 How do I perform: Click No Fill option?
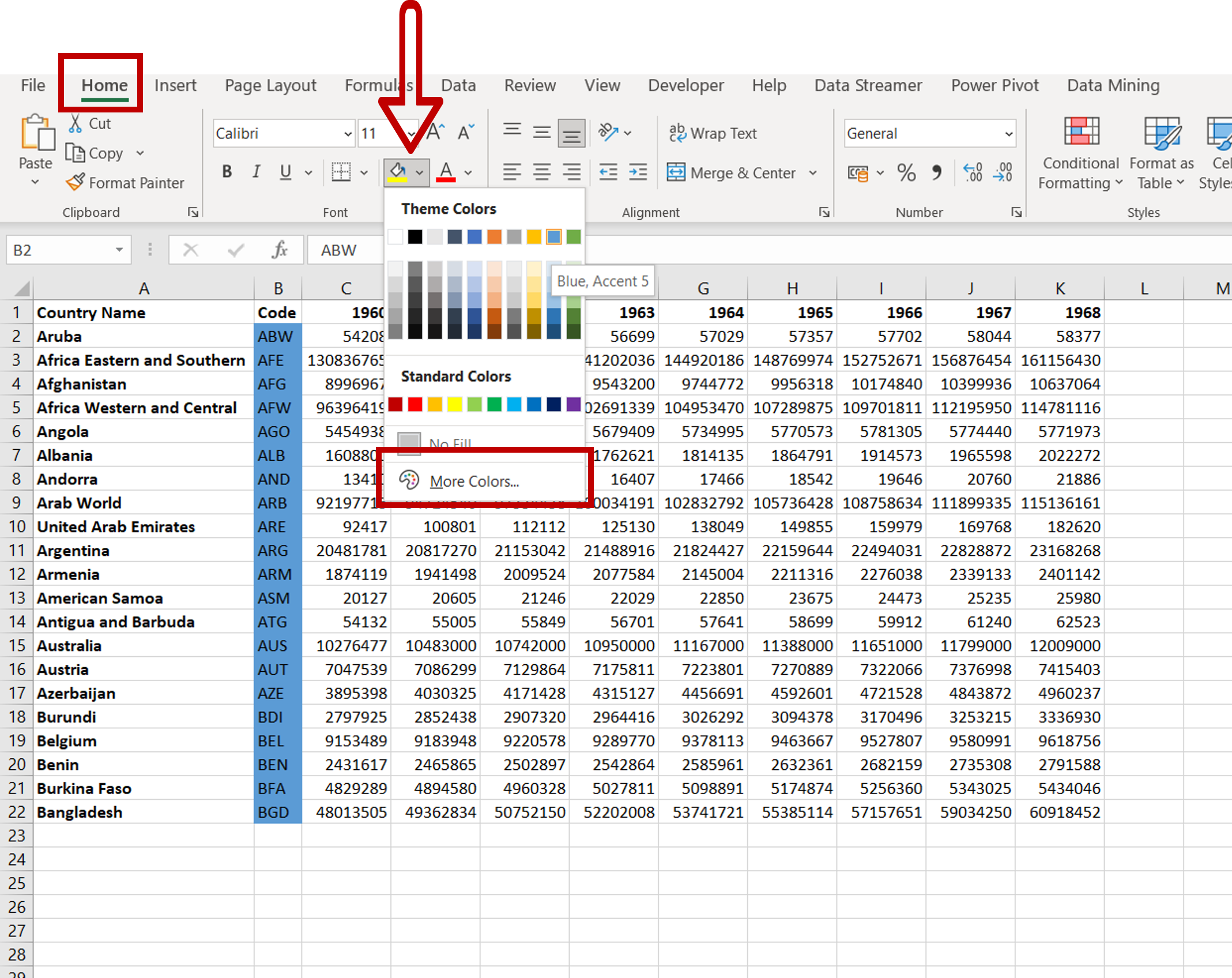(450, 443)
